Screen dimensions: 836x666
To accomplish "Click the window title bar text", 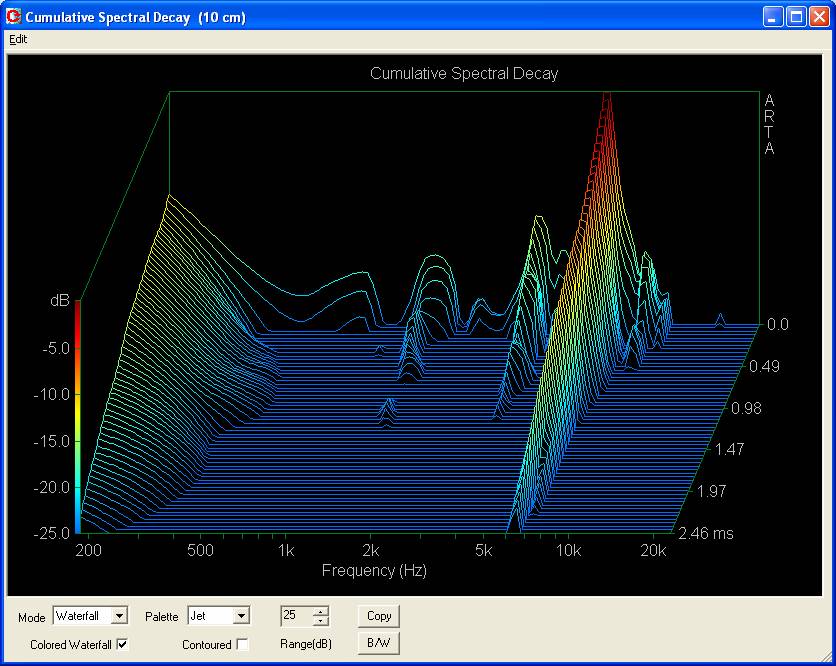I will pyautogui.click(x=135, y=17).
